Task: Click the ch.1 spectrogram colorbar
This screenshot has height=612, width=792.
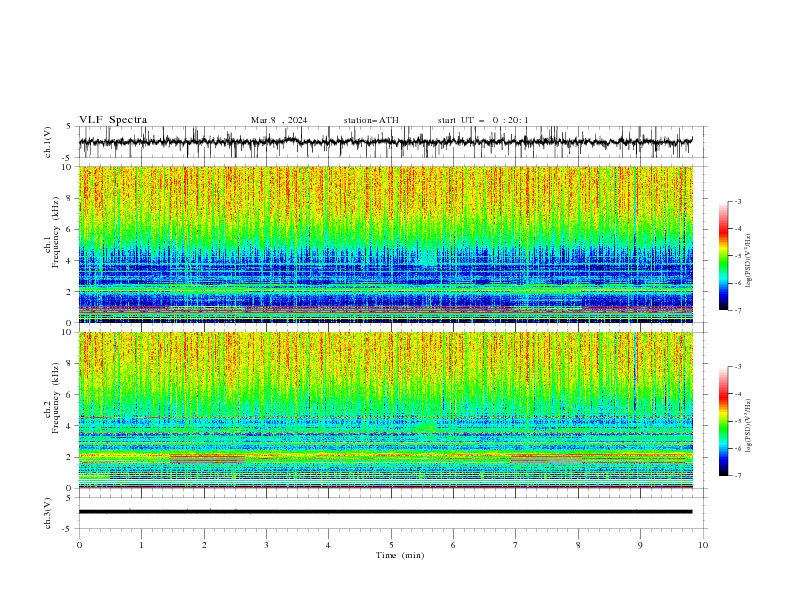Action: pyautogui.click(x=723, y=256)
